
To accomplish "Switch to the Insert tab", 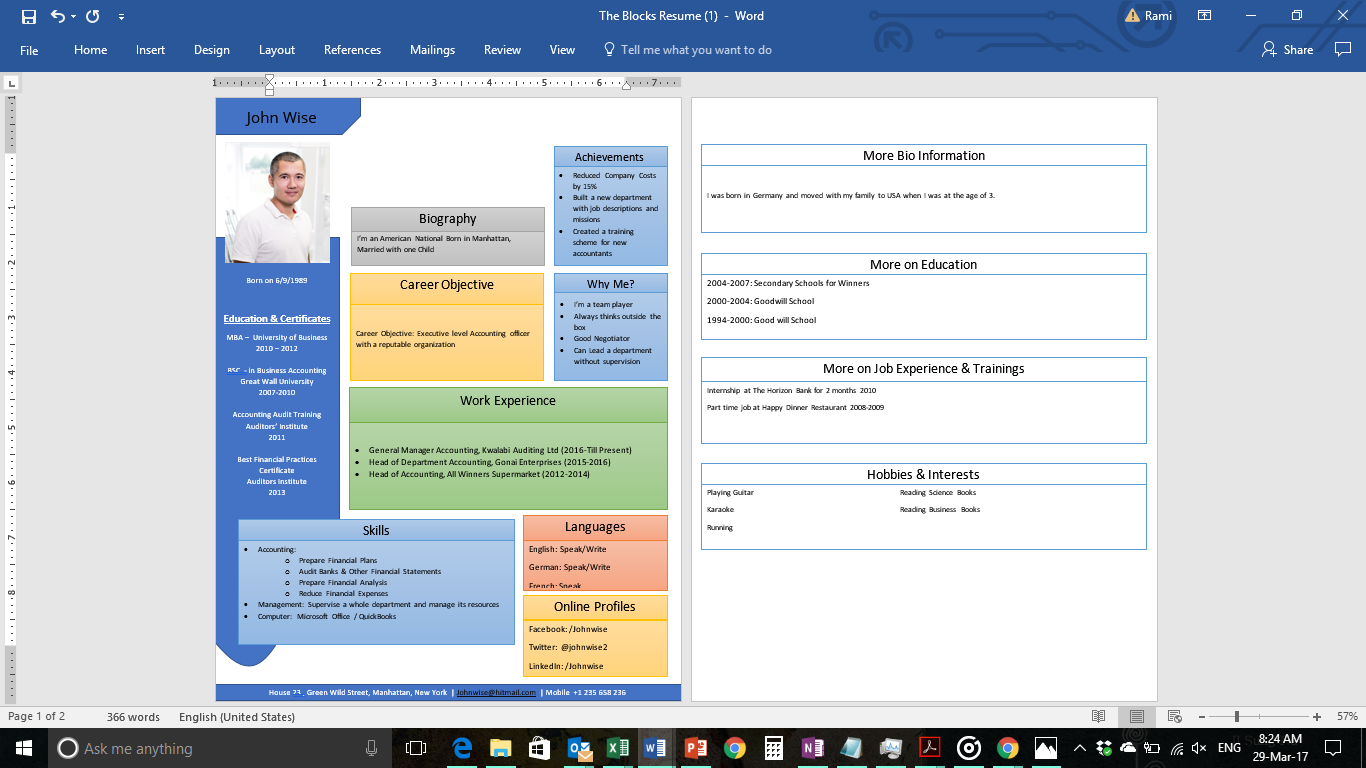I will [151, 50].
